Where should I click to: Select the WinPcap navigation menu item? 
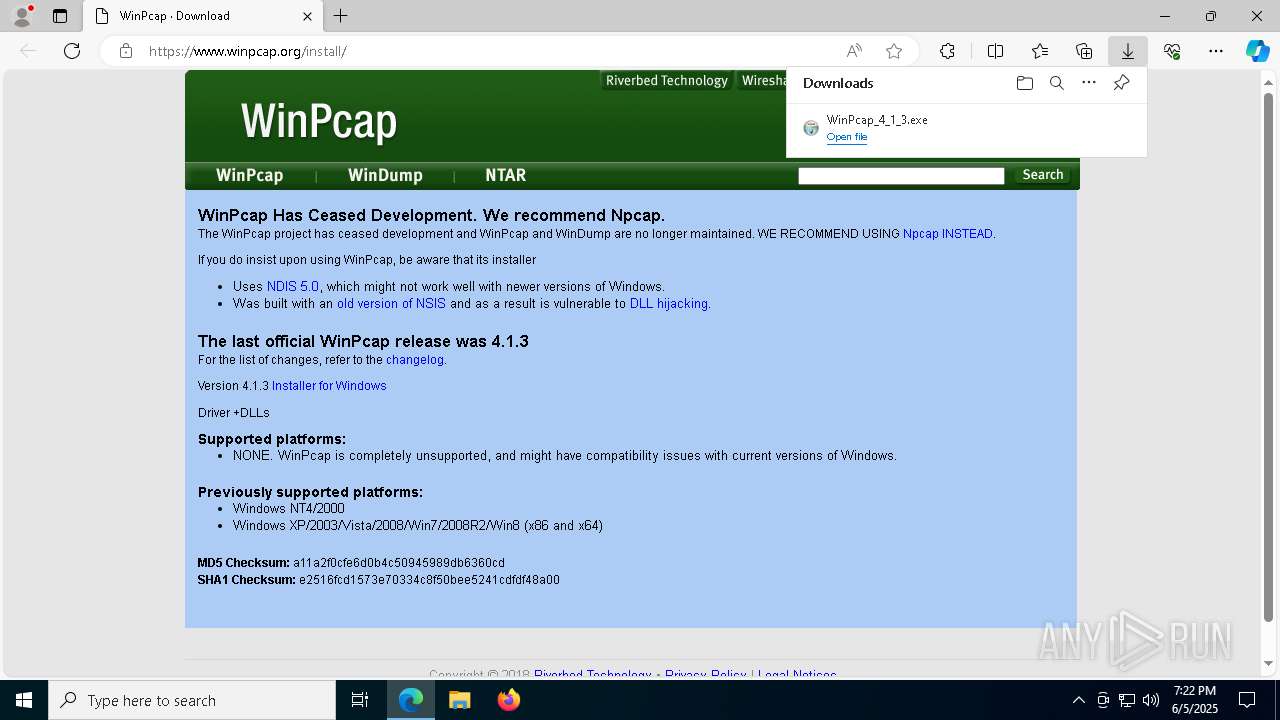click(250, 175)
